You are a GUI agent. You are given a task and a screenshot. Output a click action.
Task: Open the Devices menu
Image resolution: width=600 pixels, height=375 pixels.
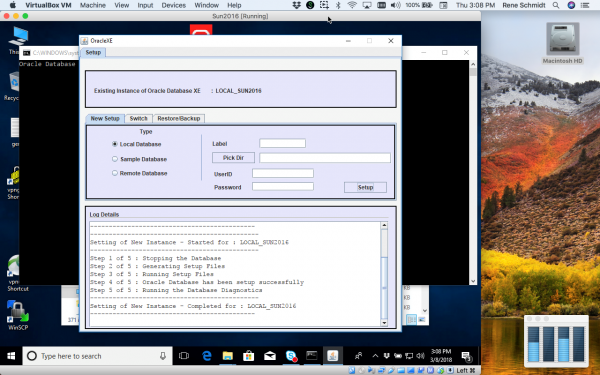pyautogui.click(x=174, y=5)
